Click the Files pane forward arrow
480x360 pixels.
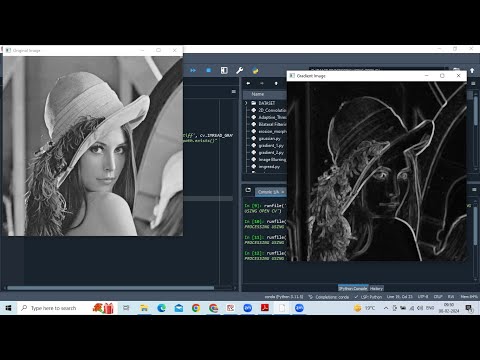click(x=262, y=83)
